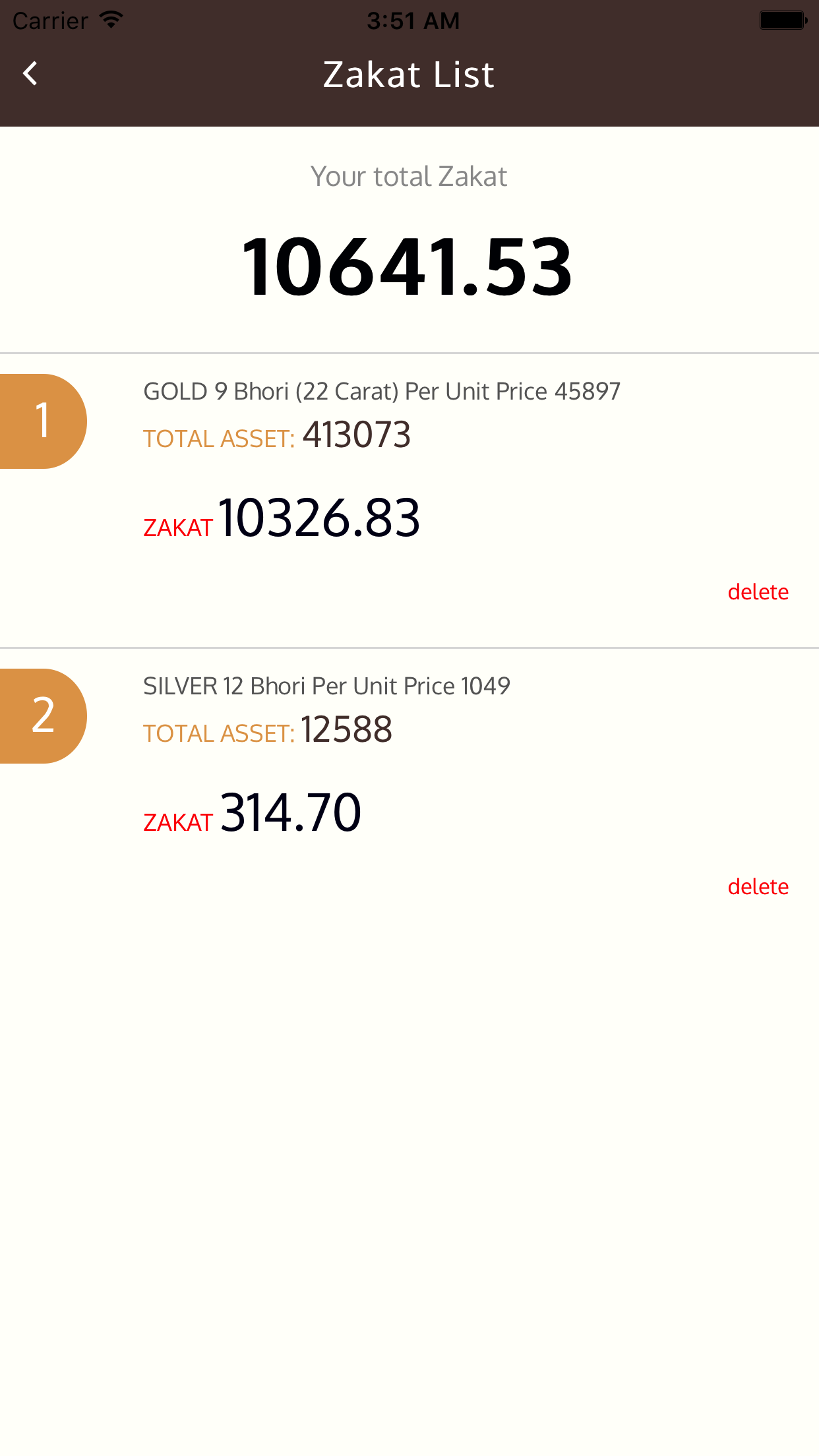This screenshot has width=819, height=1456.
Task: Tap the 3:51 AM clock in status bar
Action: pyautogui.click(x=413, y=20)
